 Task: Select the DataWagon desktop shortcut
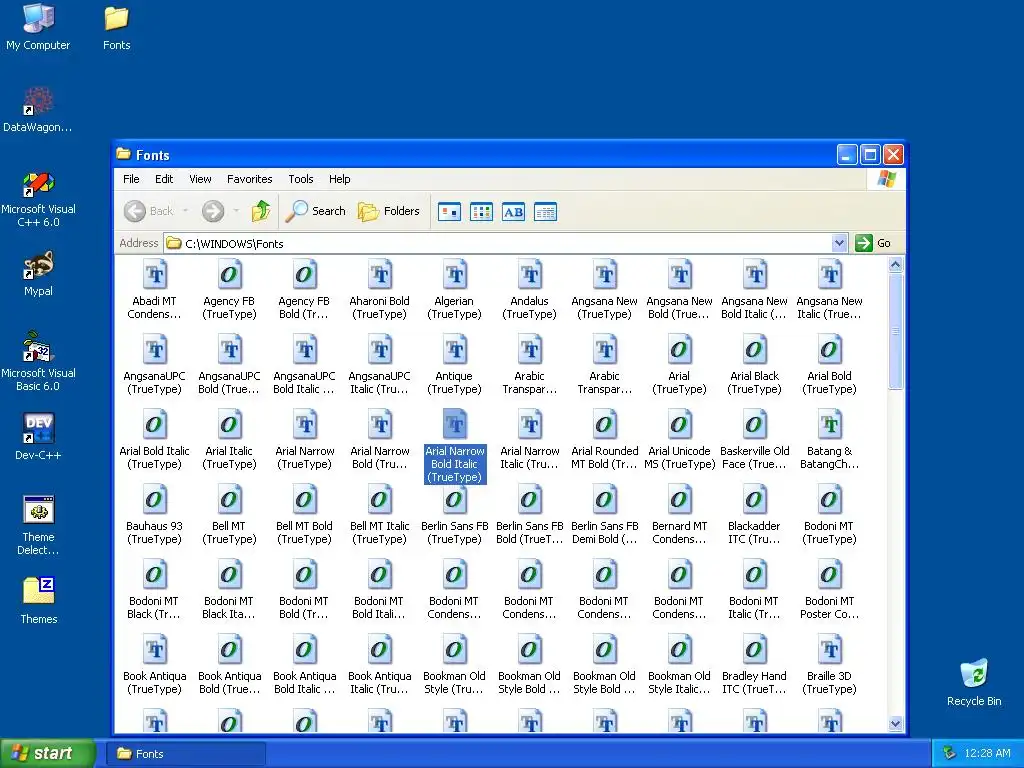tap(38, 109)
